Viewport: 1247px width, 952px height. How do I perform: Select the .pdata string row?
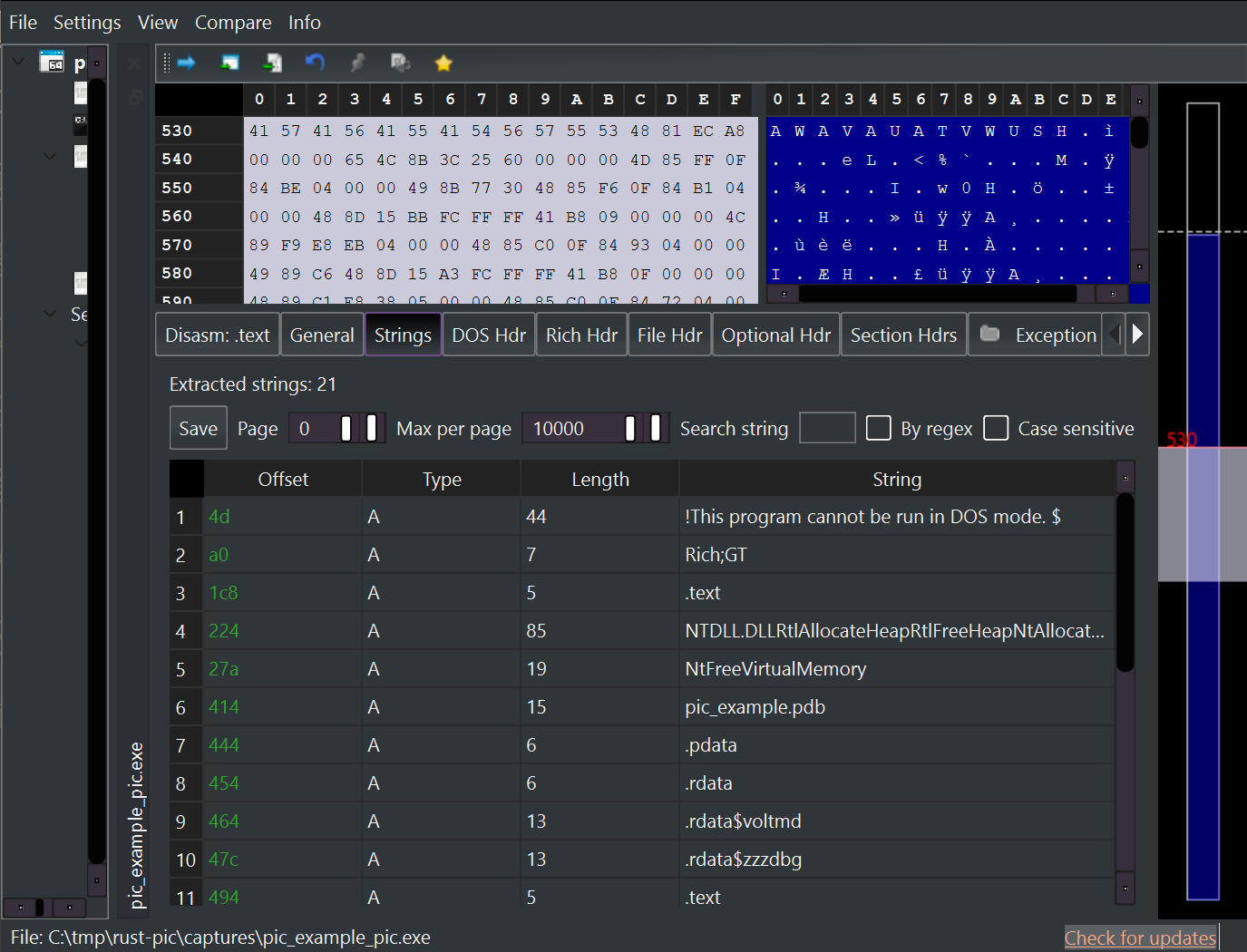642,744
